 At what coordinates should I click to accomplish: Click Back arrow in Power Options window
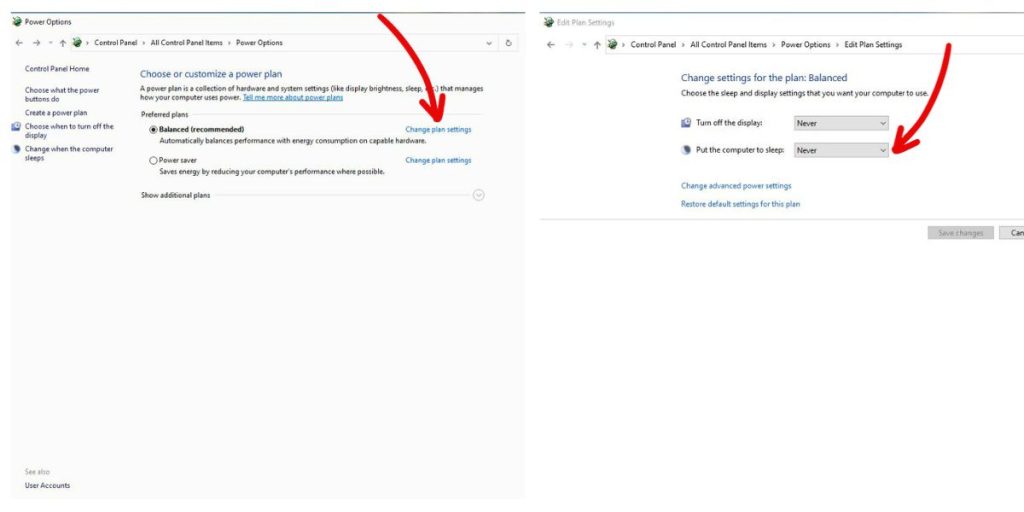point(19,43)
